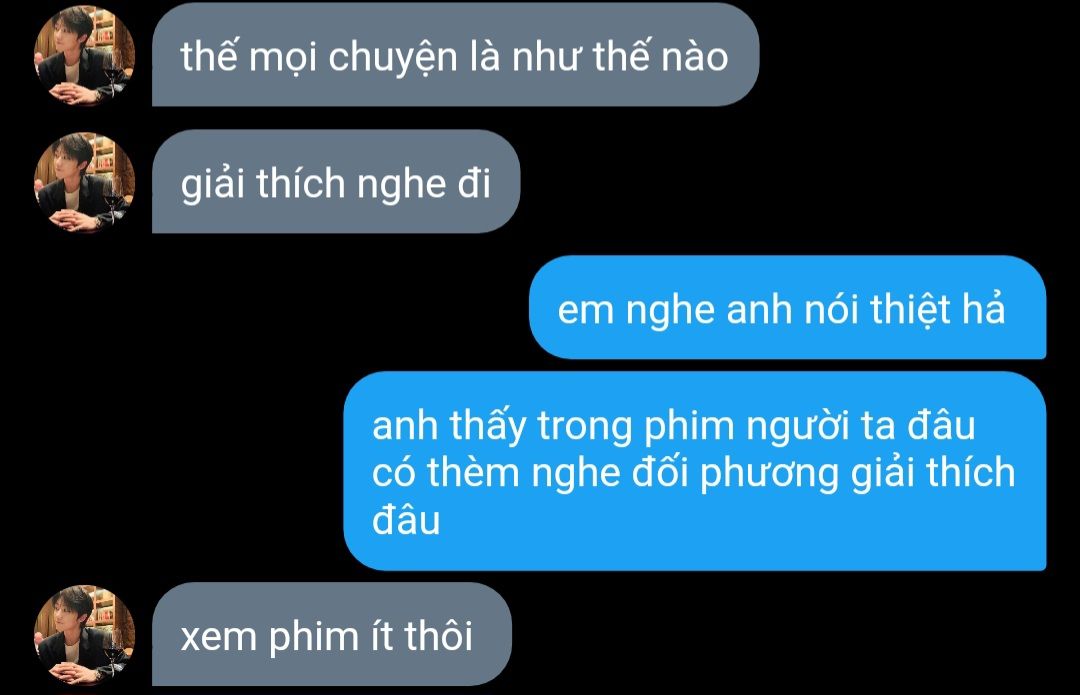This screenshot has height=695, width=1080.
Task: Tap the gray "xem phim ít thôi" bubble
Action: [x=331, y=634]
